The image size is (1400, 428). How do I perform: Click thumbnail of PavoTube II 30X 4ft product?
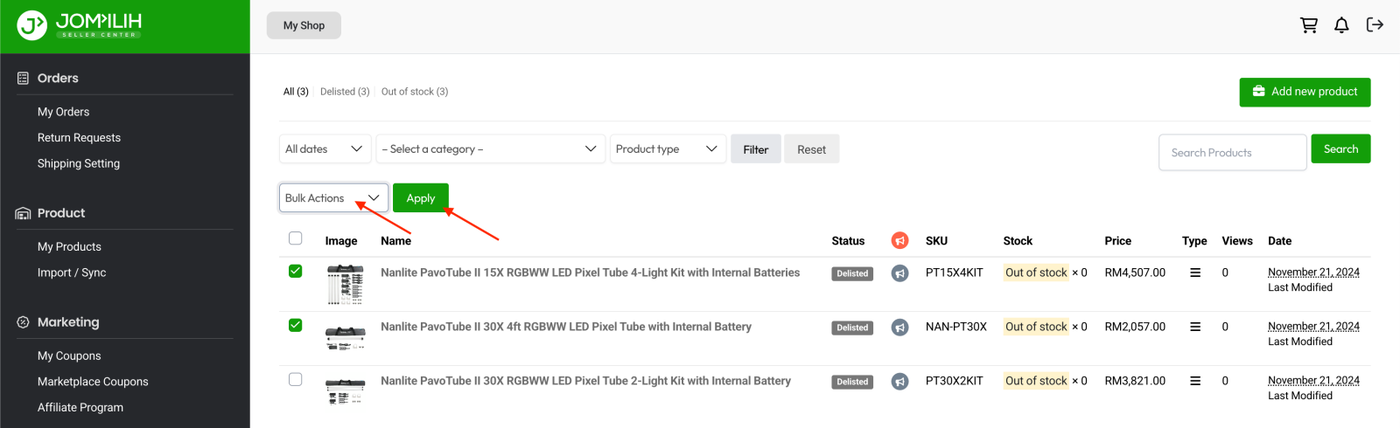(x=345, y=336)
